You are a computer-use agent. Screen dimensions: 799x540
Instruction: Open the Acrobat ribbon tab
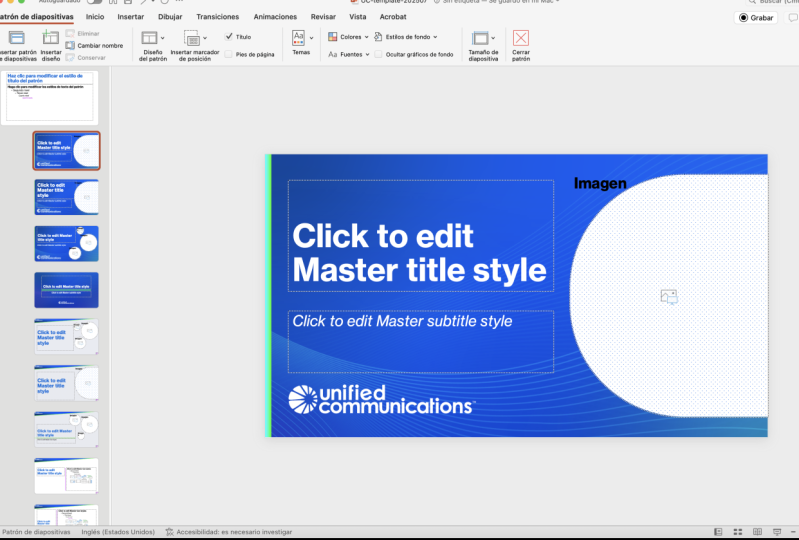(x=393, y=17)
